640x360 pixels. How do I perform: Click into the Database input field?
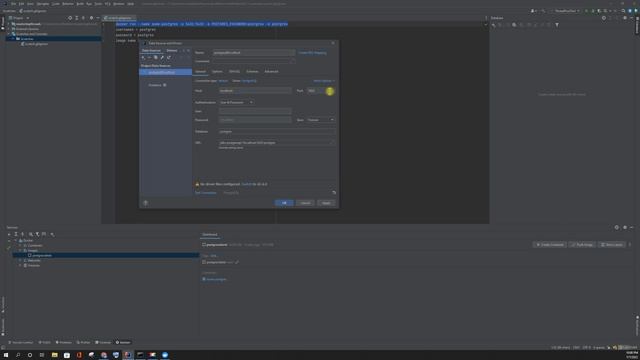pyautogui.click(x=277, y=132)
